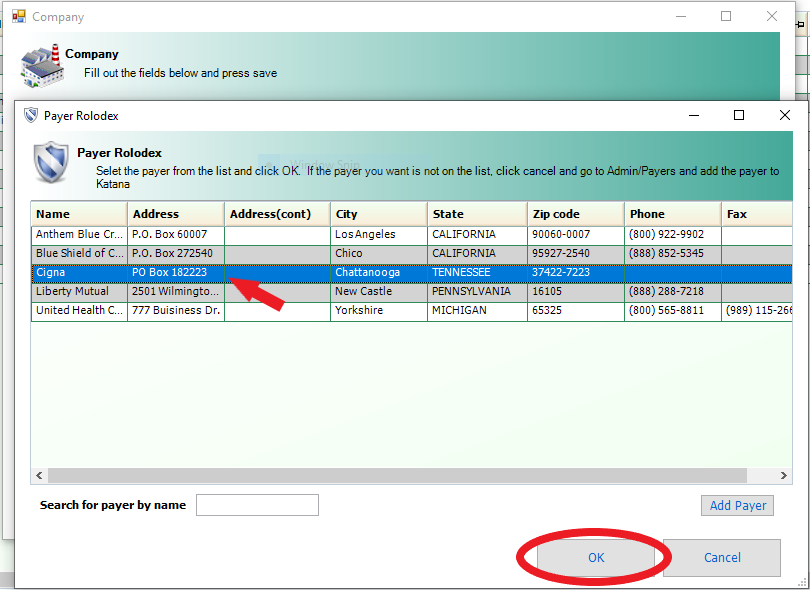
Task: Click zip code 37422-7223
Action: tap(576, 273)
